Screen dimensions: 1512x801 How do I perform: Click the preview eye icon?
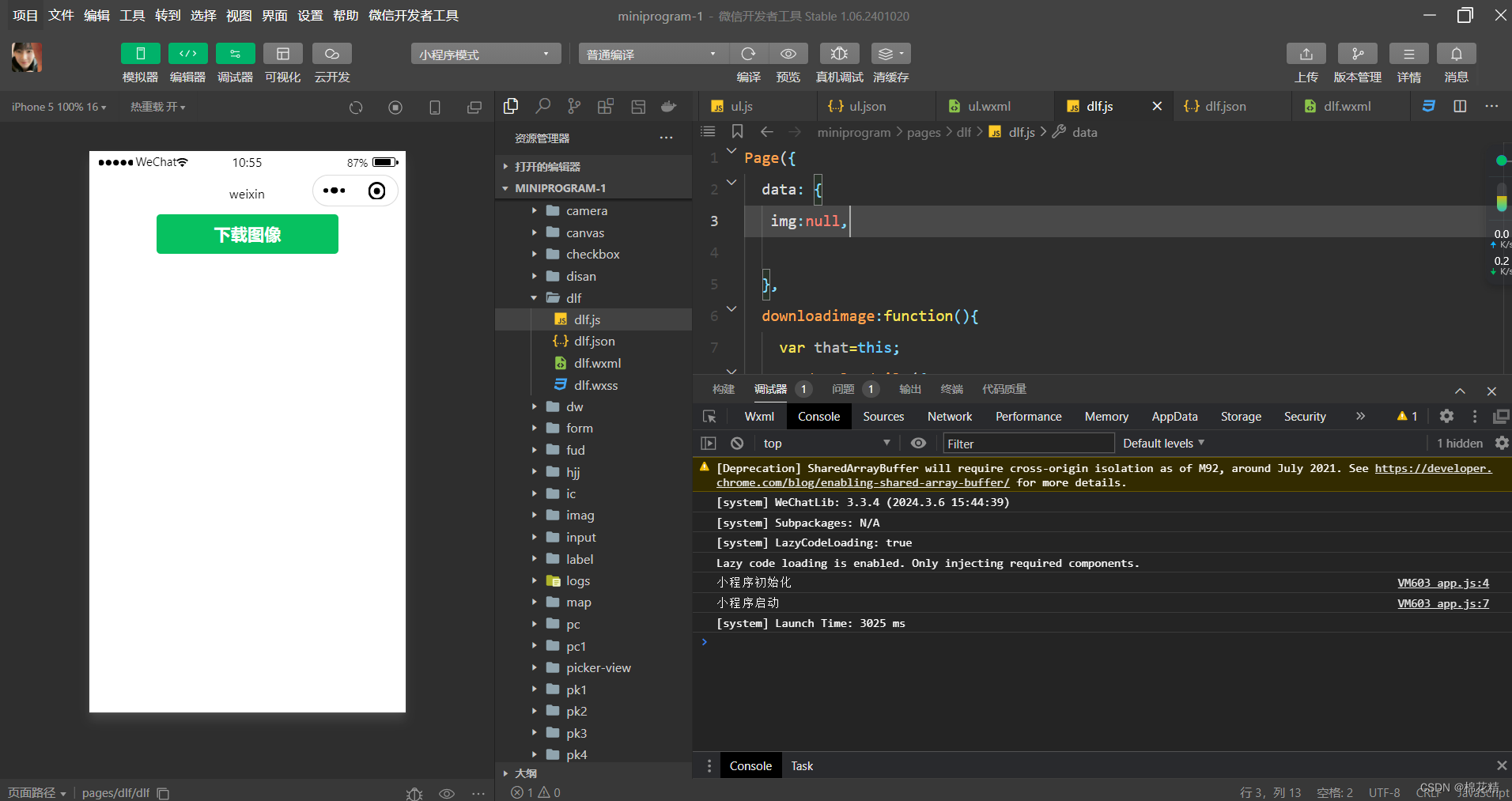[788, 54]
